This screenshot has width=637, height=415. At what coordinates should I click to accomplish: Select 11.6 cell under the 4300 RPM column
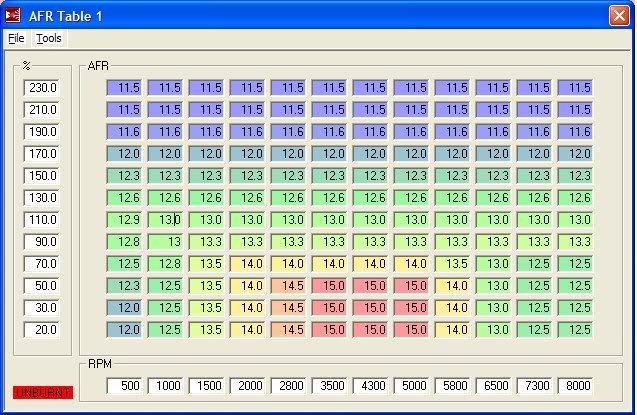[370, 132]
